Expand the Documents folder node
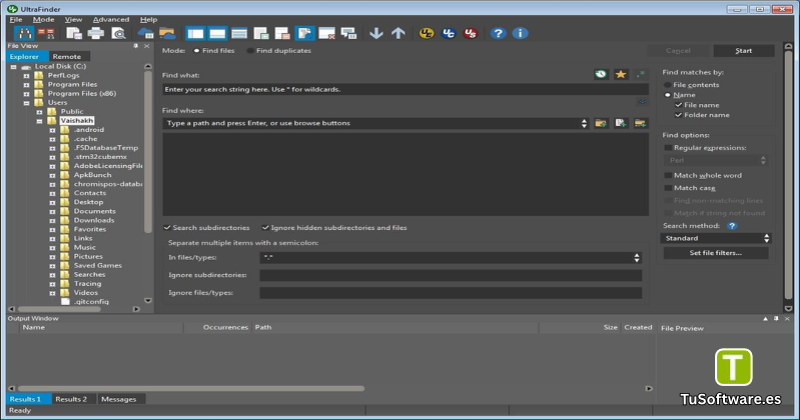The width and height of the screenshot is (800, 420). tap(52, 211)
